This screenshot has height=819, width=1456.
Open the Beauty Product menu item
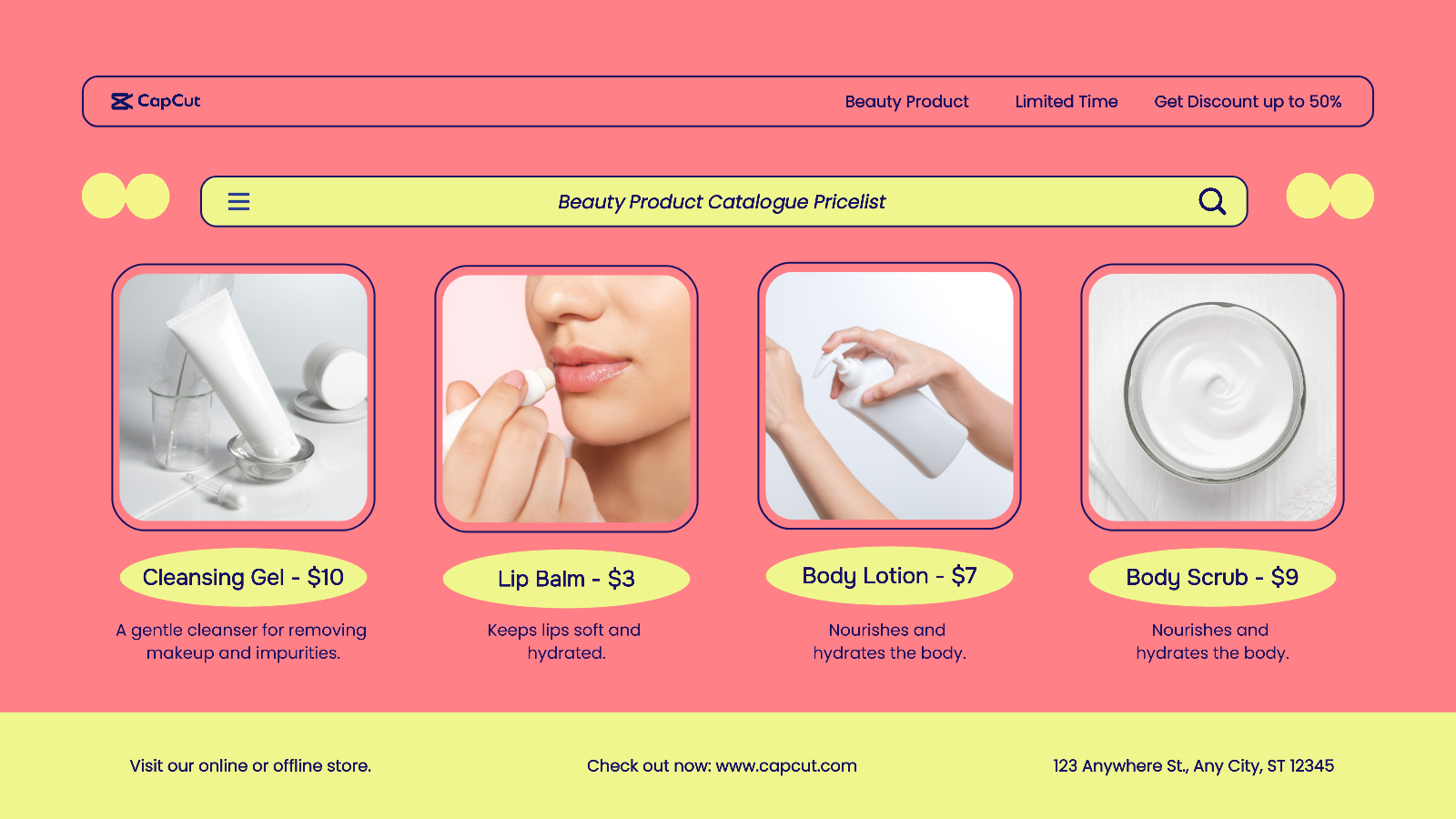[x=906, y=102]
